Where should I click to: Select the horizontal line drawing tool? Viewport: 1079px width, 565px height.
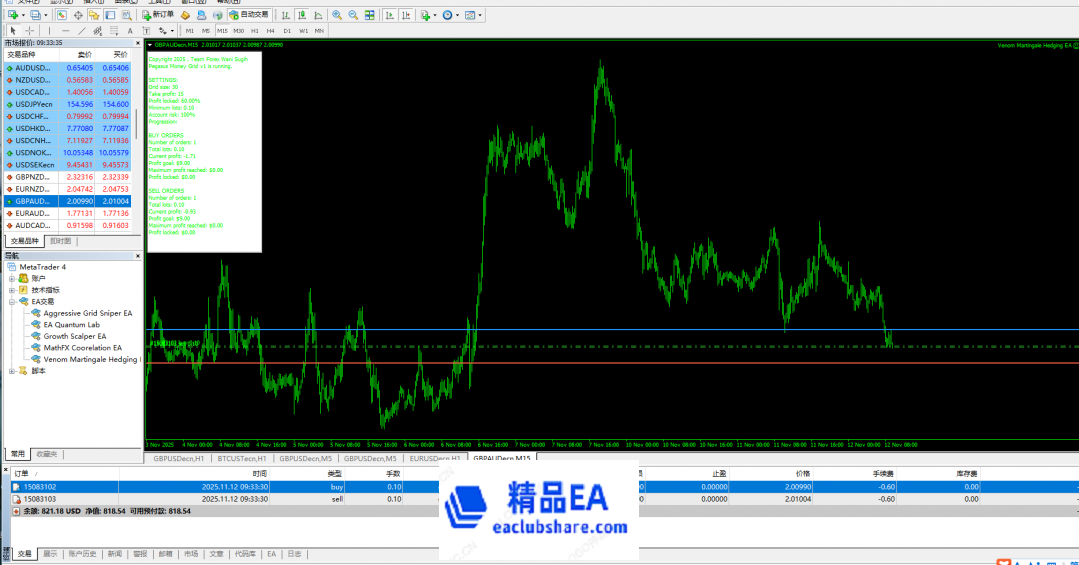pyautogui.click(x=63, y=31)
